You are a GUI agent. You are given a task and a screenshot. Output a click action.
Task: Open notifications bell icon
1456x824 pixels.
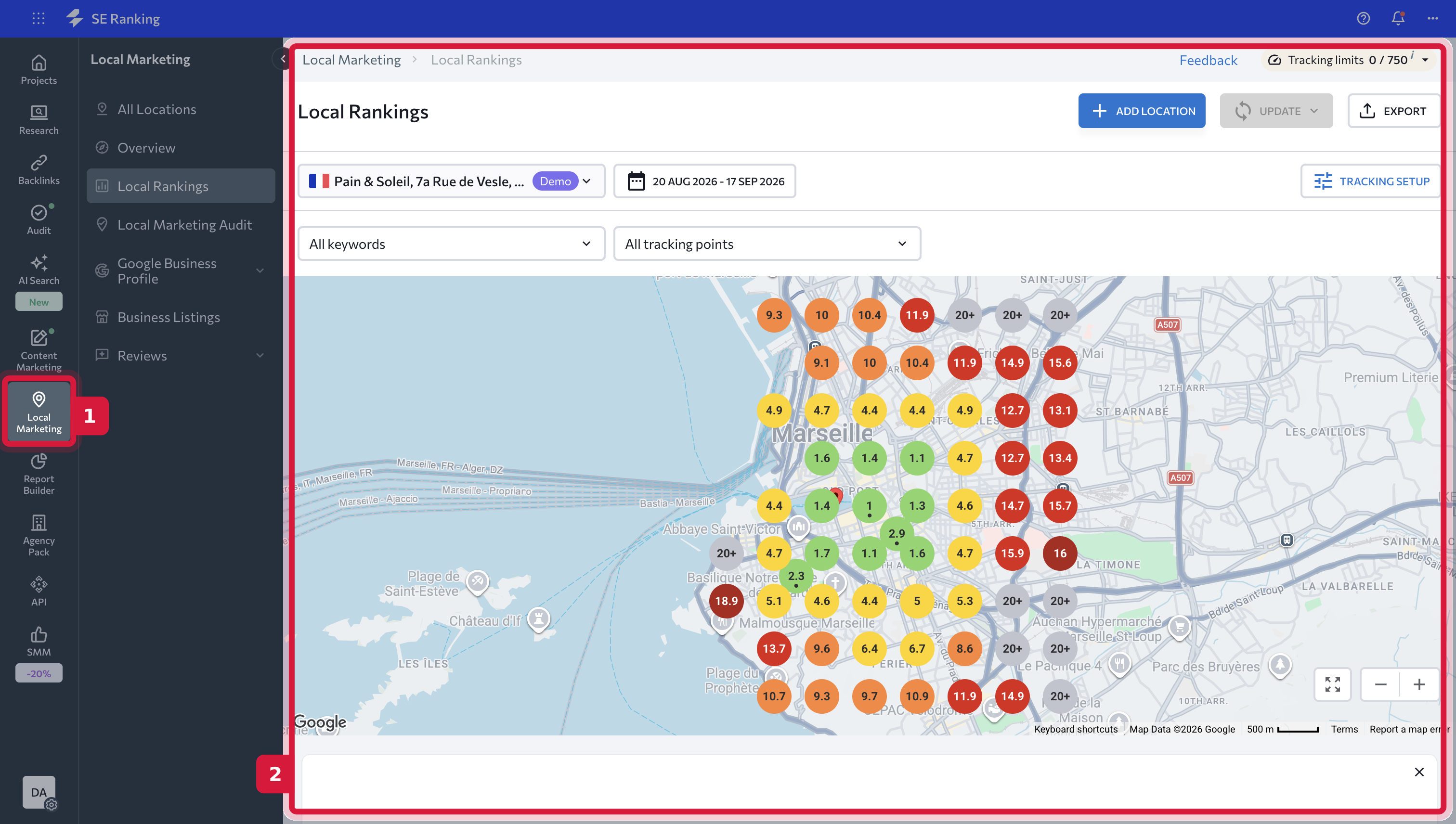[1398, 18]
